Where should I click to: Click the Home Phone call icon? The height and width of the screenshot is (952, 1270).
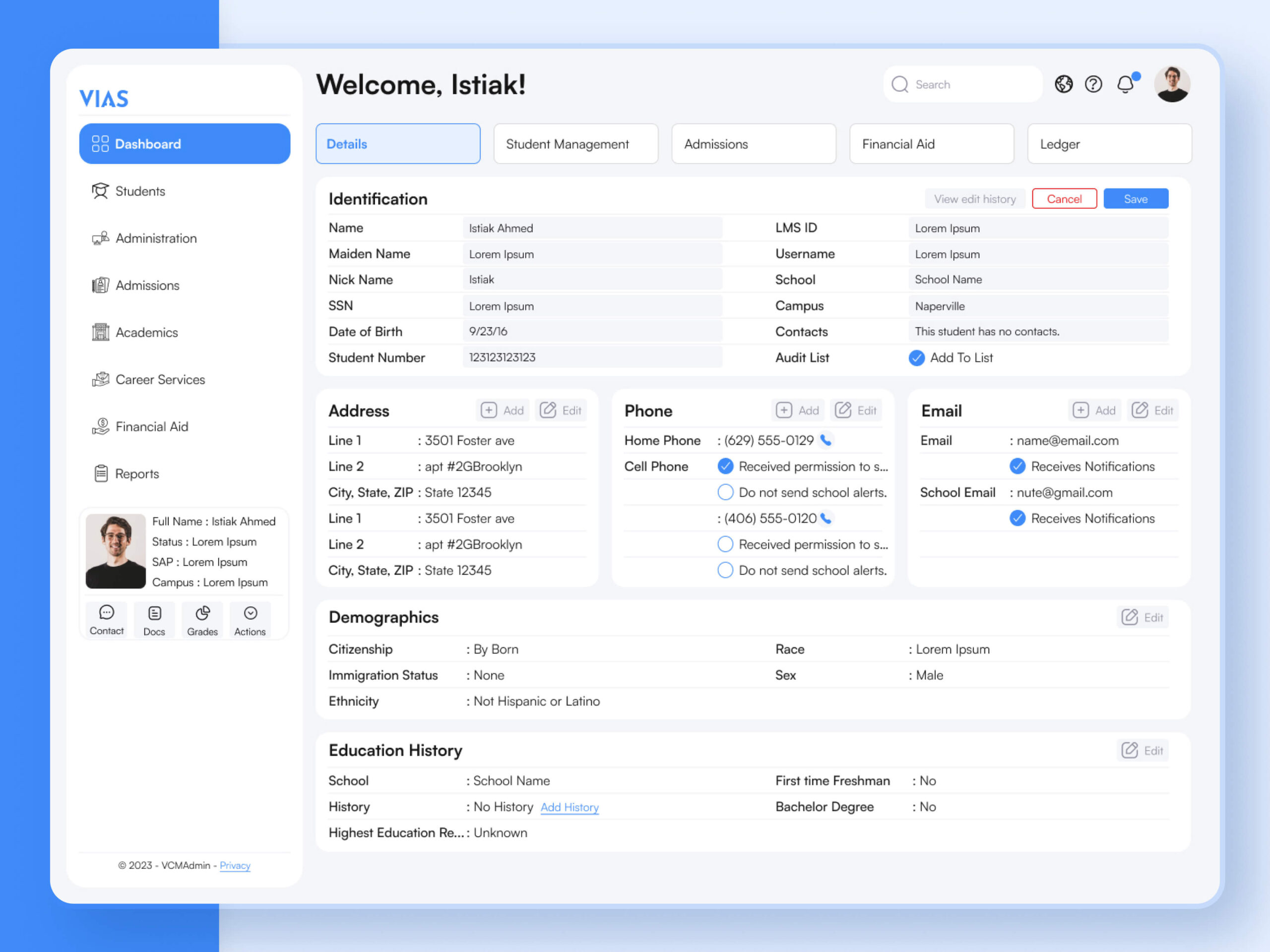[x=825, y=440]
